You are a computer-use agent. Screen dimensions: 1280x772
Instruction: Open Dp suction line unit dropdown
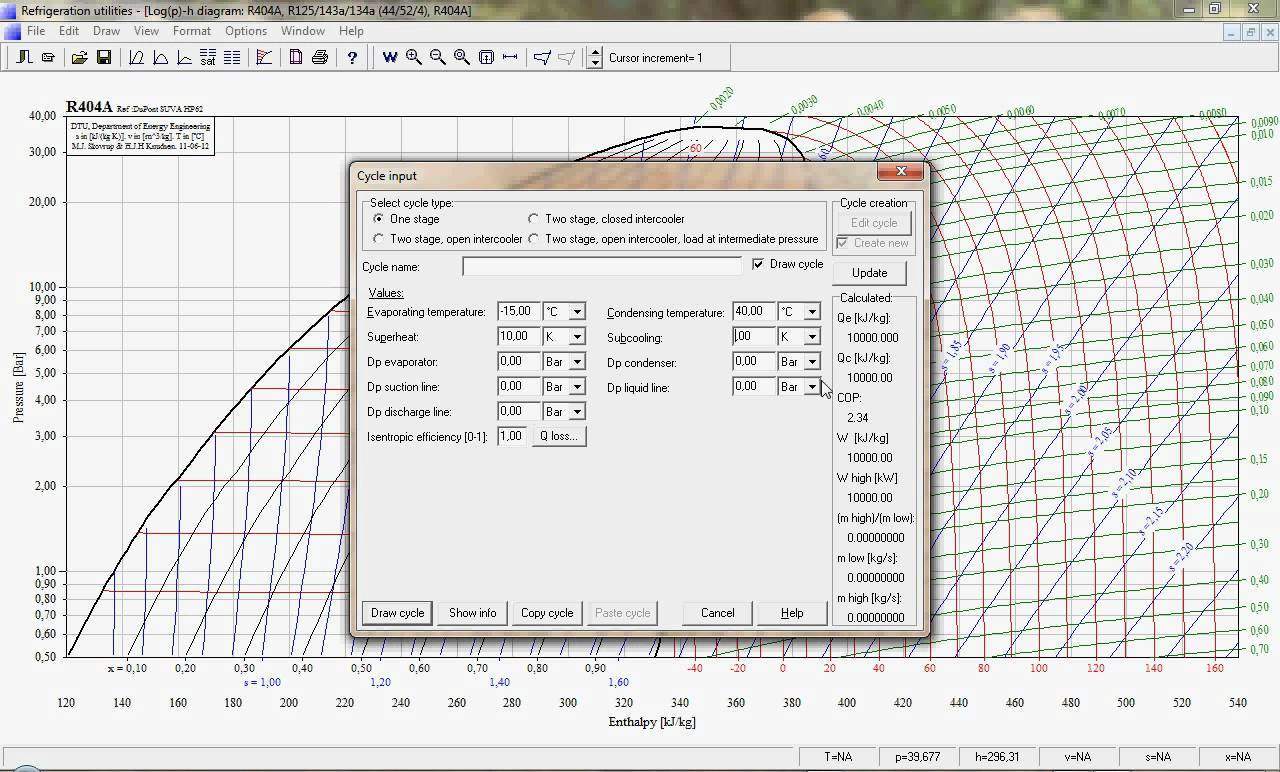tap(577, 387)
